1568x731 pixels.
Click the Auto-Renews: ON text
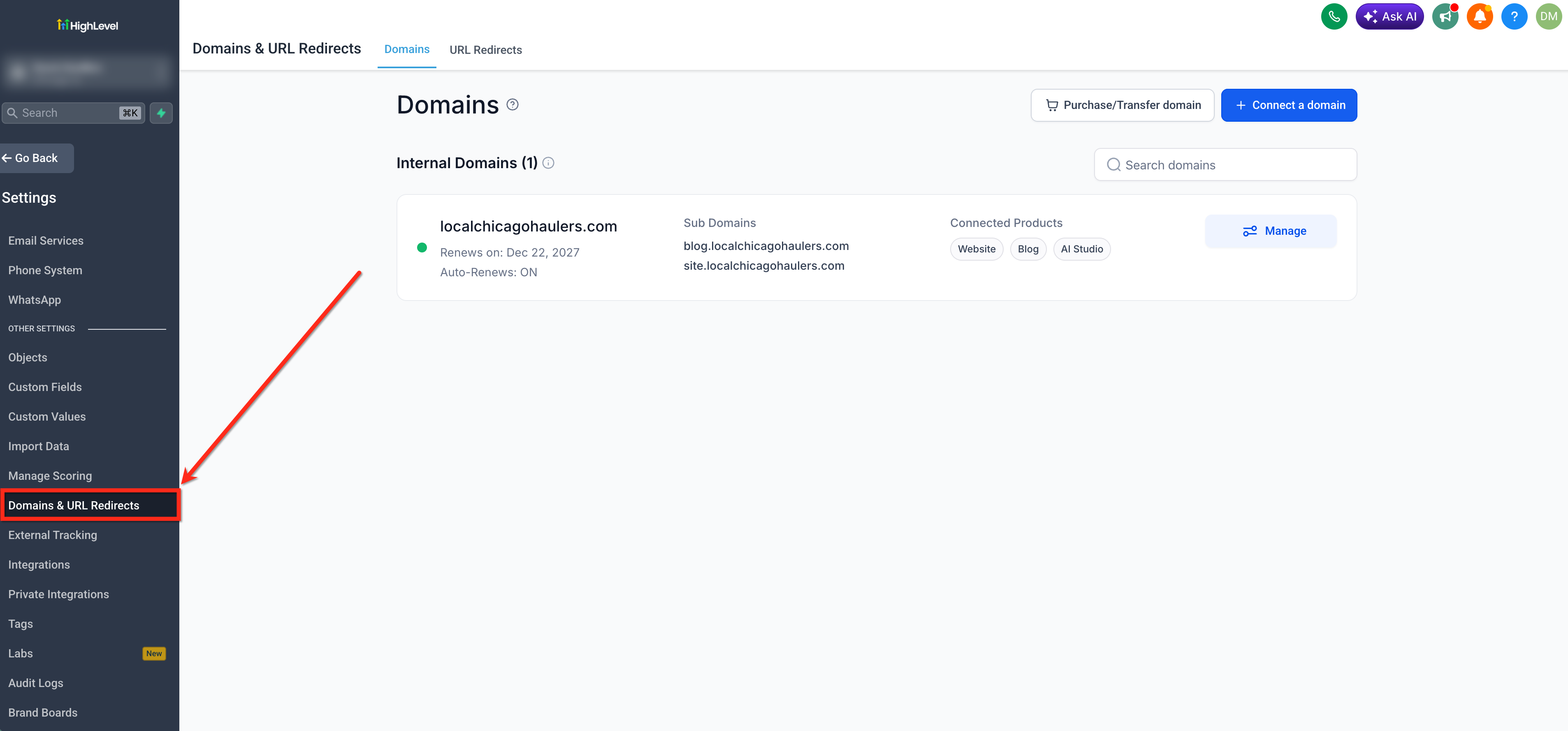[x=489, y=273]
